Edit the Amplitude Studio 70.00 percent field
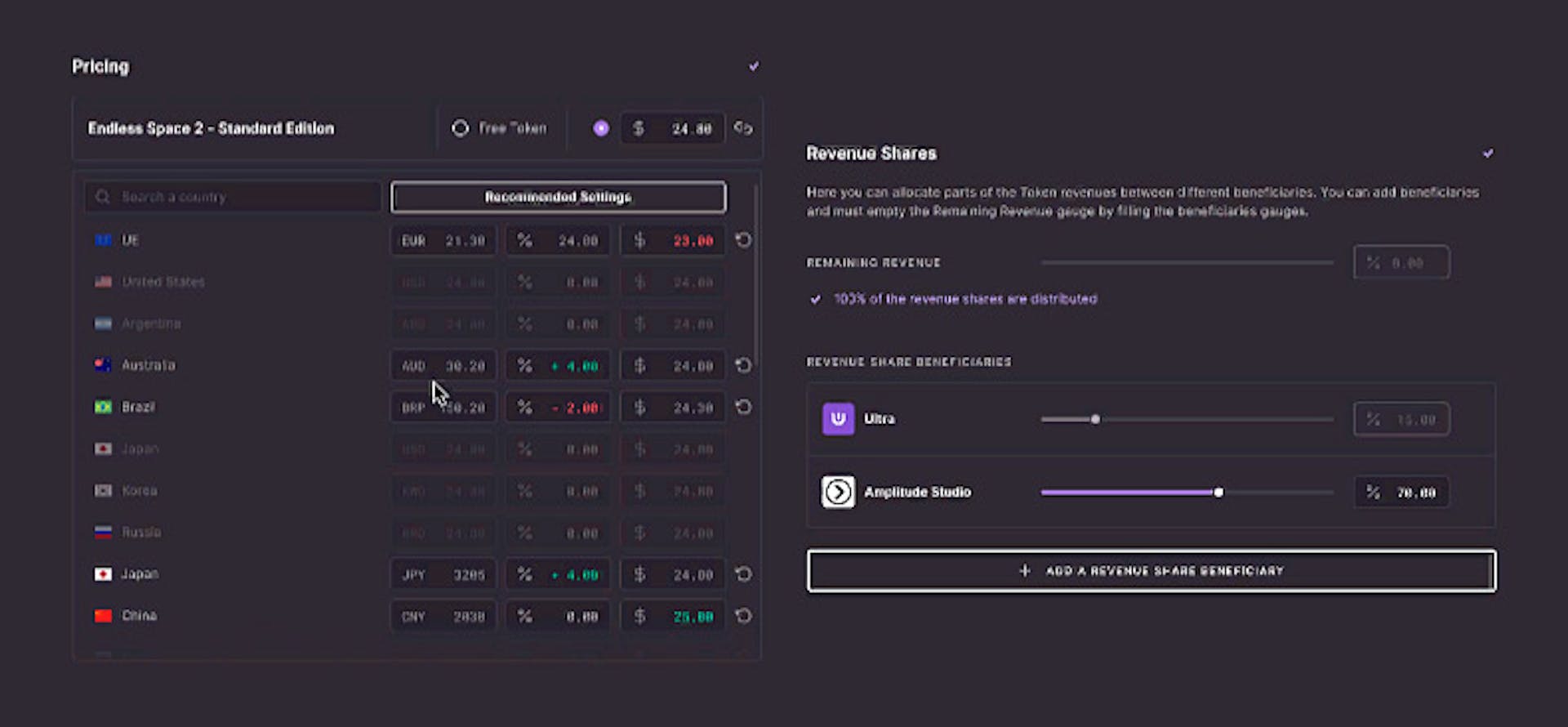 point(1401,493)
